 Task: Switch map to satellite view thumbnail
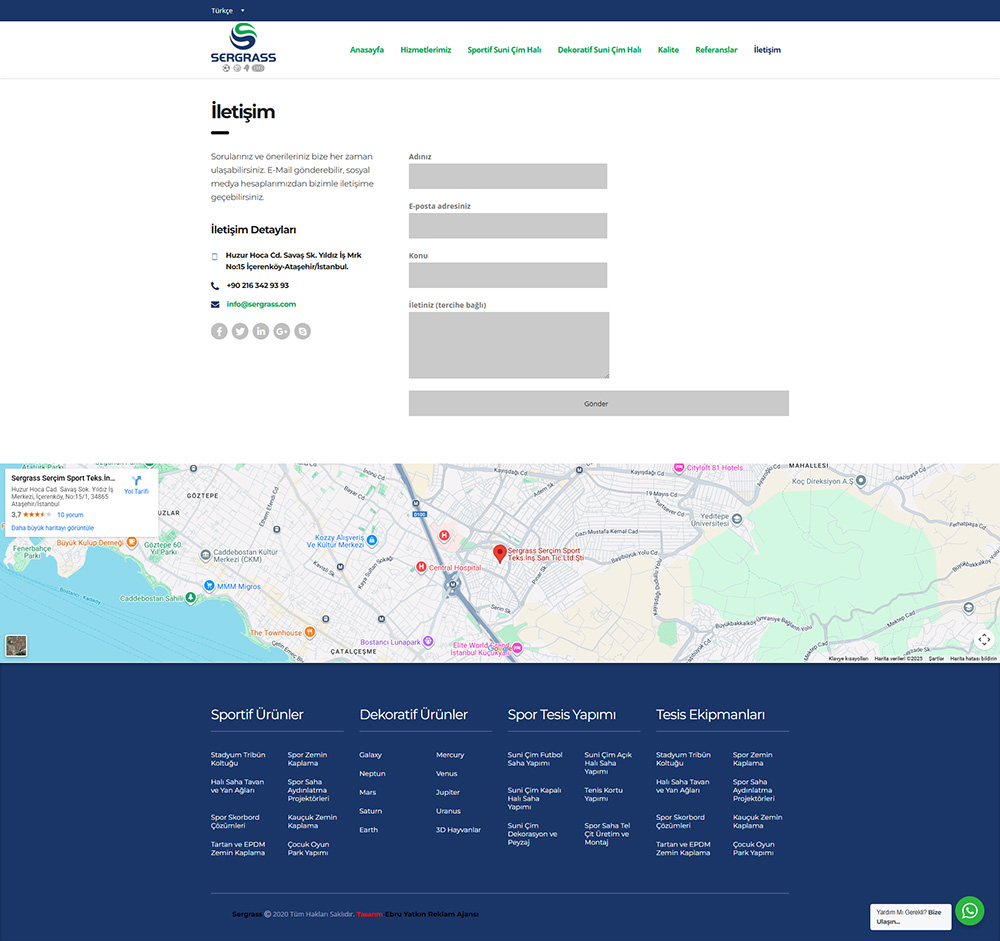click(16, 646)
